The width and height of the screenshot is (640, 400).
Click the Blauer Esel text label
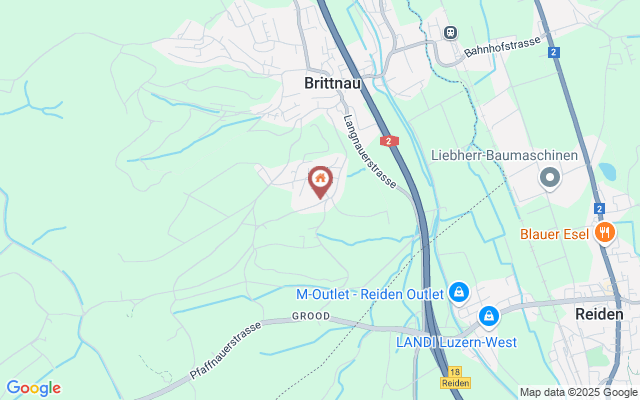click(554, 234)
